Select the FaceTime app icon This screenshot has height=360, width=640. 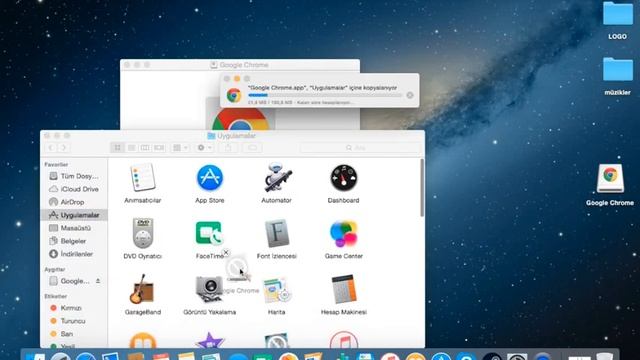209,233
